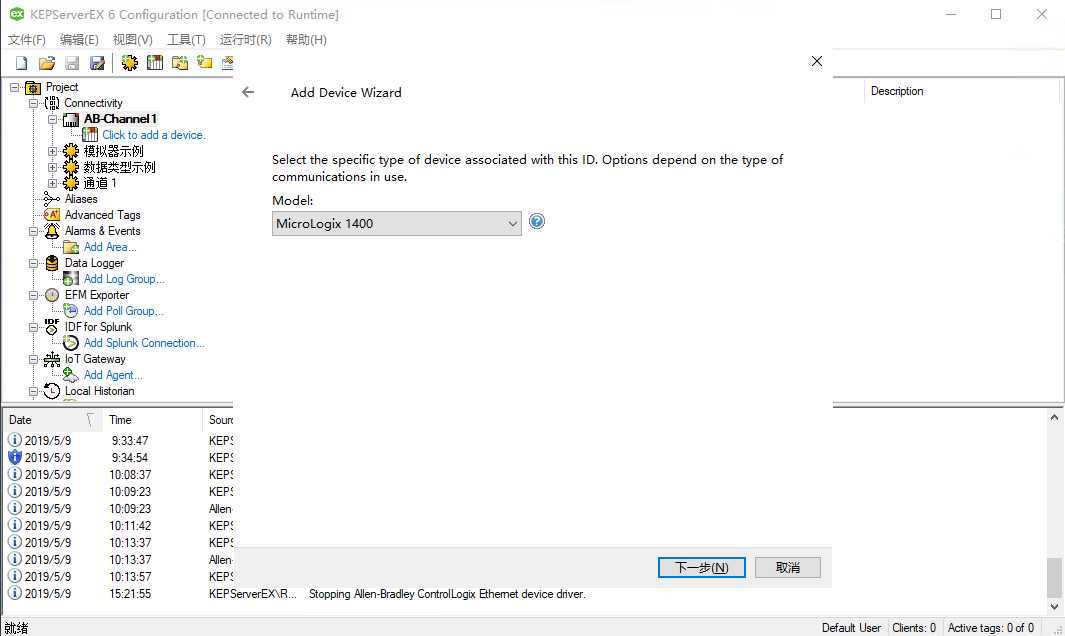Open the 视图(V) menu
The width and height of the screenshot is (1065, 636).
pyautogui.click(x=132, y=39)
